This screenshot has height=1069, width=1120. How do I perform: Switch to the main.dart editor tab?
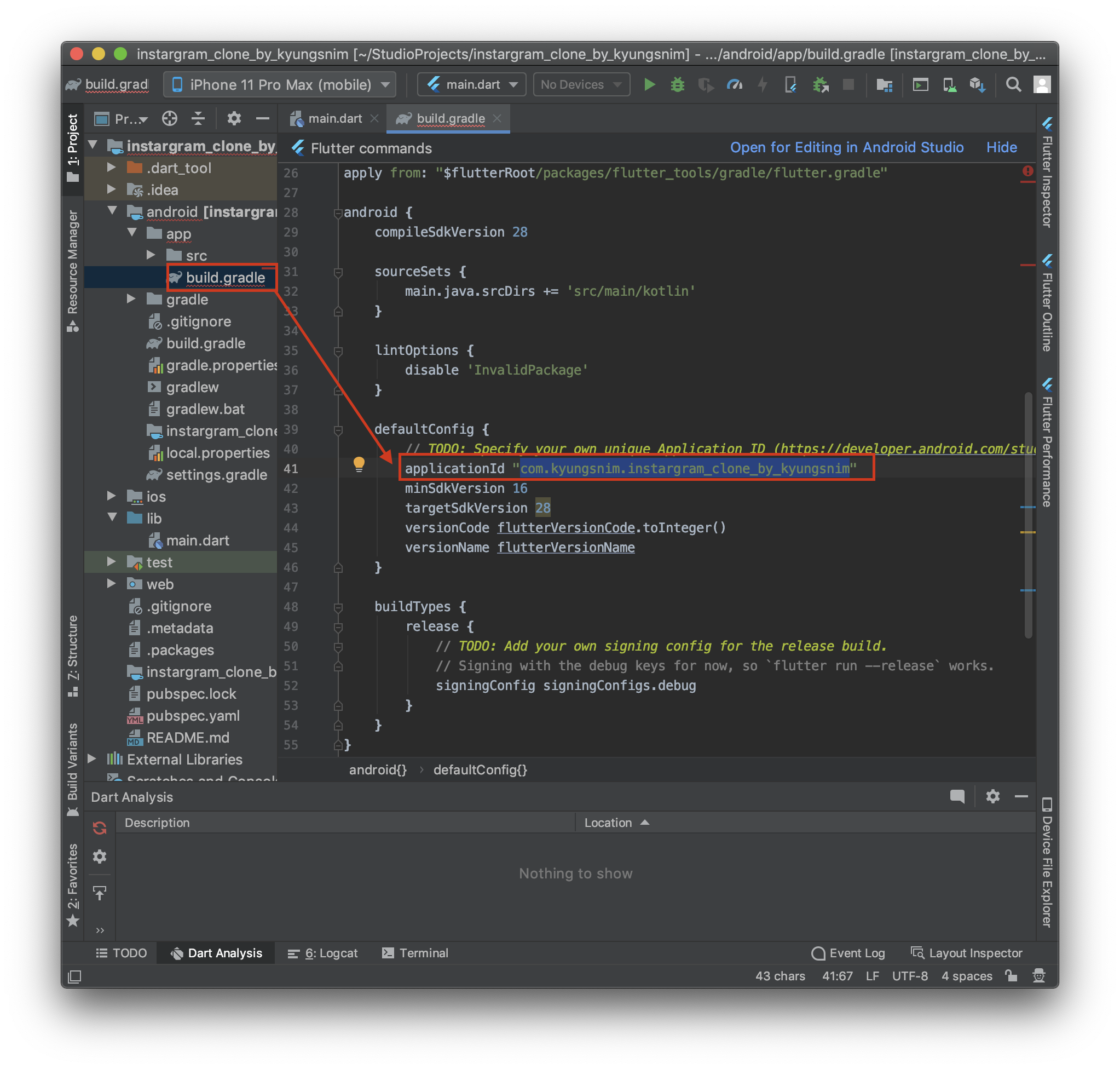pos(334,118)
